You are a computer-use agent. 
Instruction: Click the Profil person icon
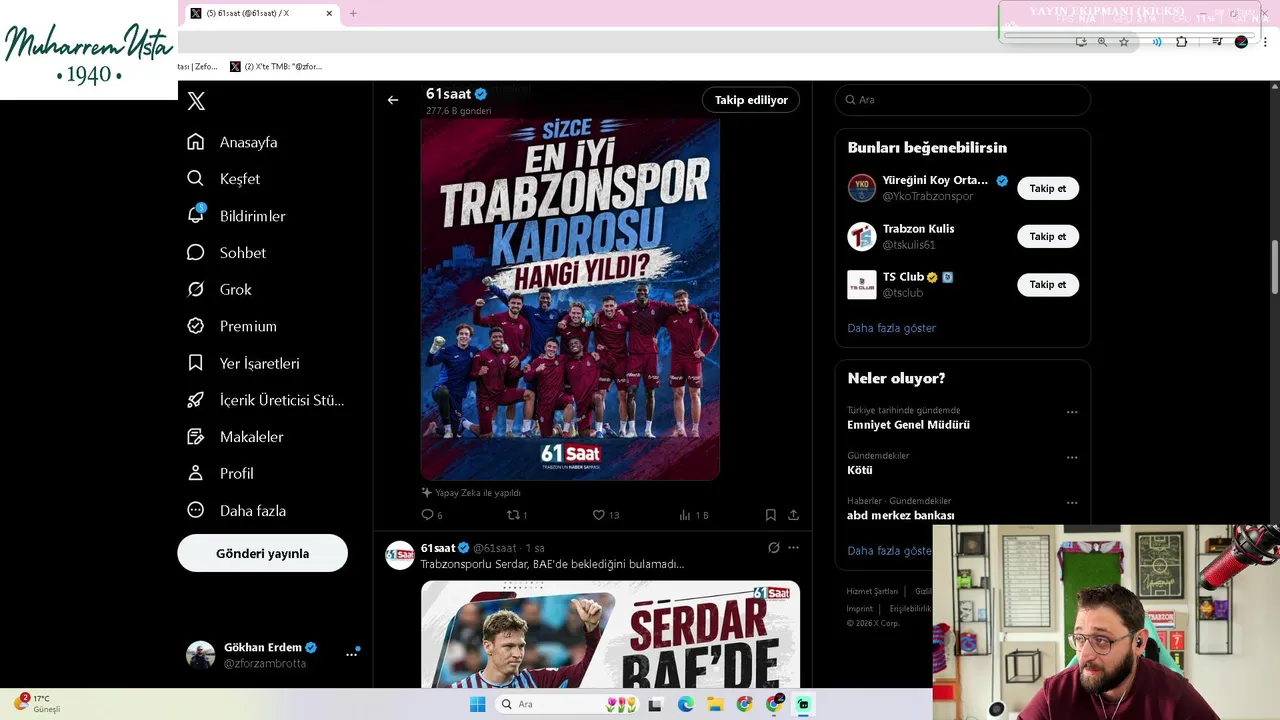coord(196,473)
